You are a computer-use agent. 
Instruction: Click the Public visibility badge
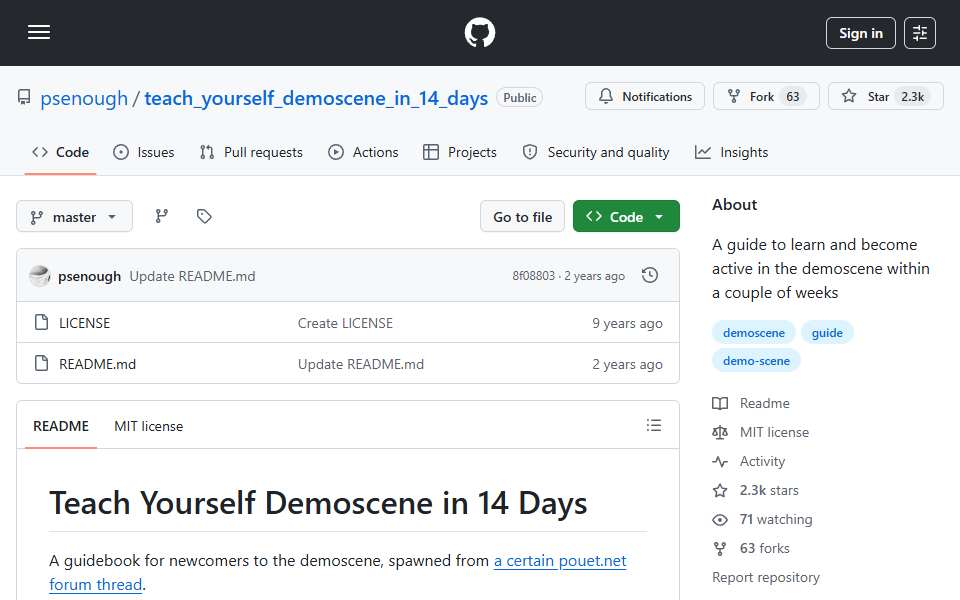click(x=519, y=97)
